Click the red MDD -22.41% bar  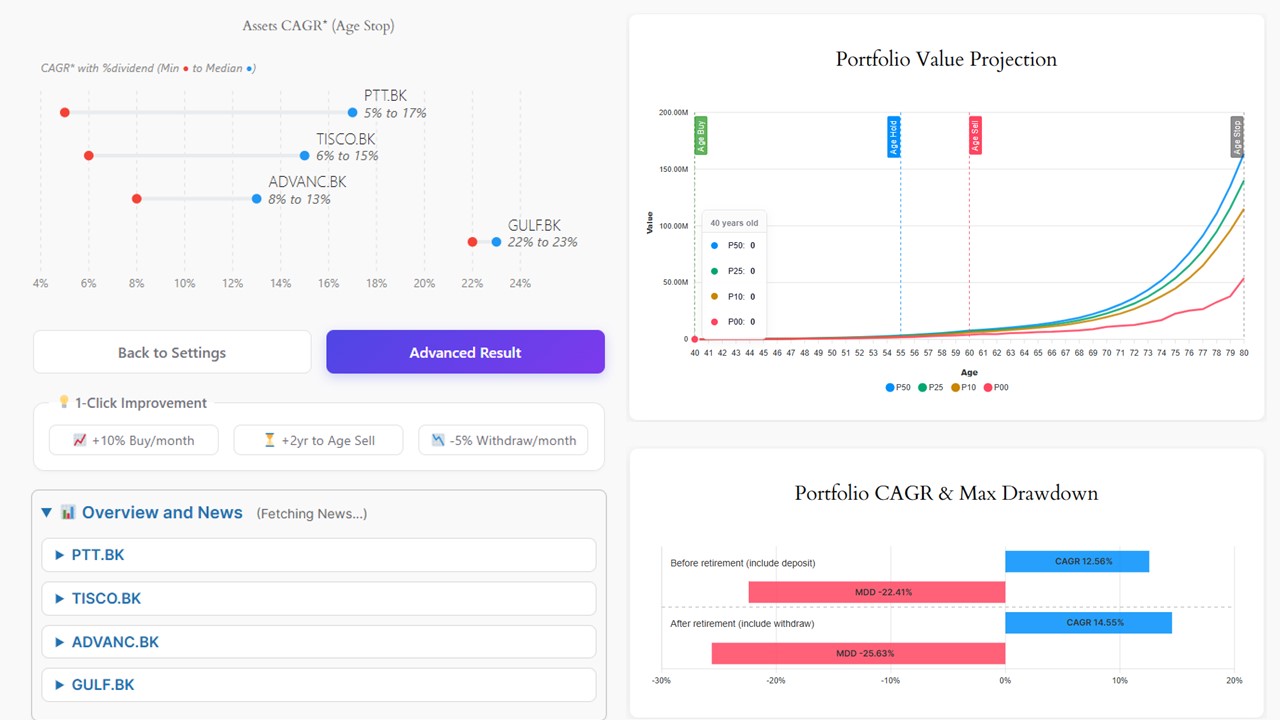coord(877,593)
